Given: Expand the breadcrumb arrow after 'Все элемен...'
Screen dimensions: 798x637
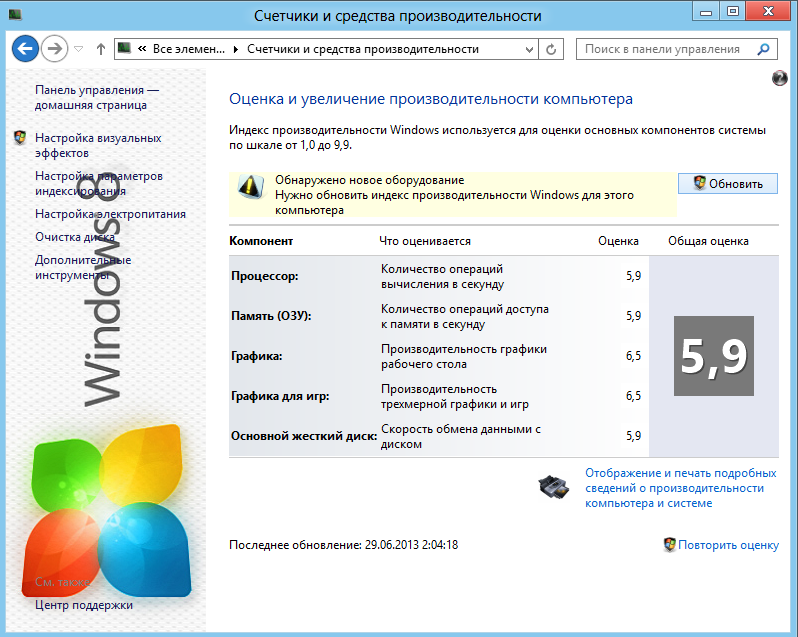Looking at the screenshot, I should (236, 49).
